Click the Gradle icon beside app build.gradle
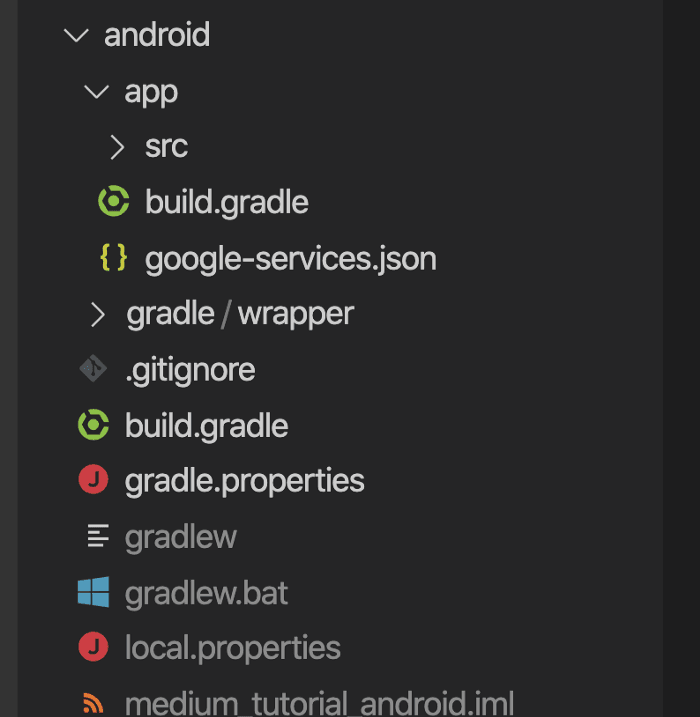The image size is (700, 717). [114, 201]
